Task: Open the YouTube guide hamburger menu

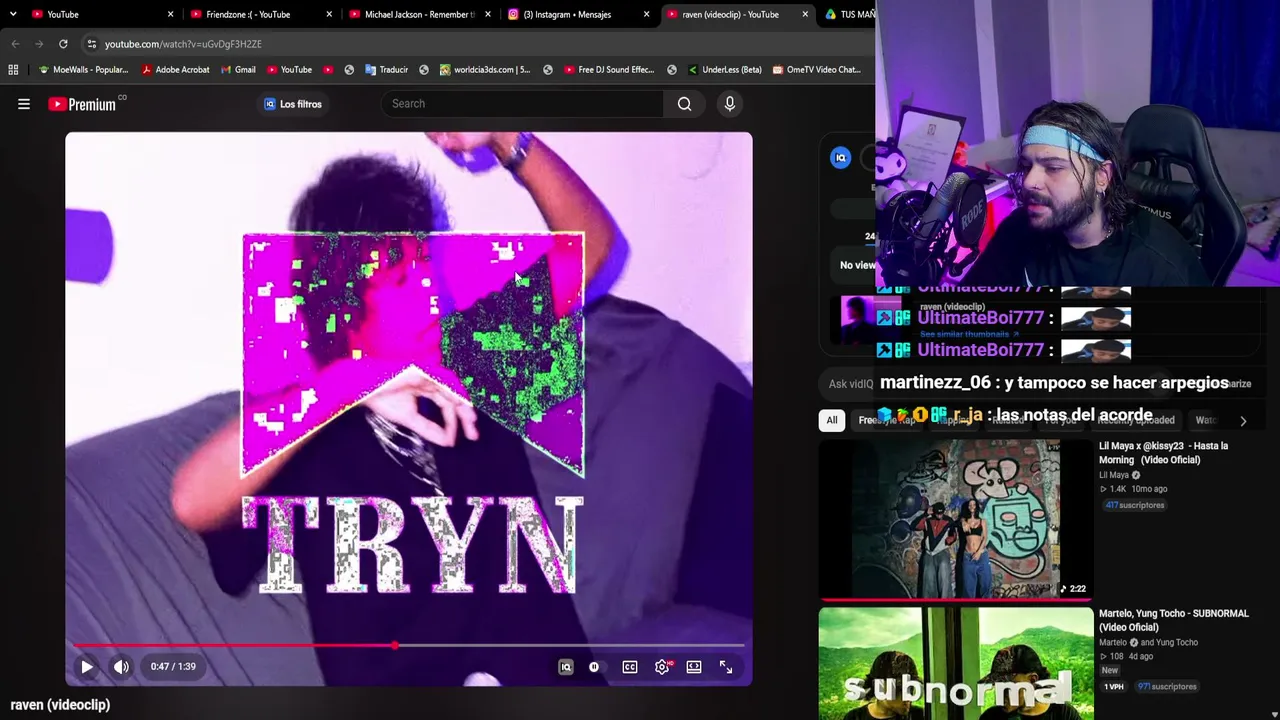Action: [24, 104]
